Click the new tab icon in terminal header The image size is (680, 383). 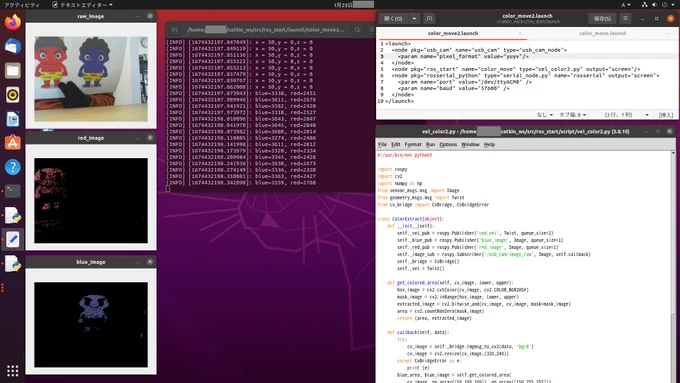point(174,30)
